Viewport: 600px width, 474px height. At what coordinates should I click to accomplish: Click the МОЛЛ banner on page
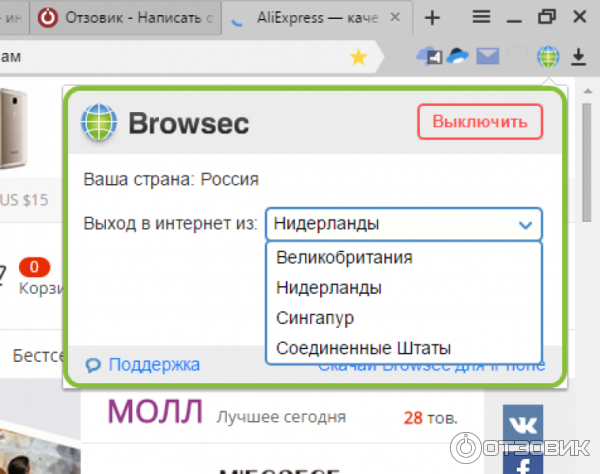click(x=155, y=412)
